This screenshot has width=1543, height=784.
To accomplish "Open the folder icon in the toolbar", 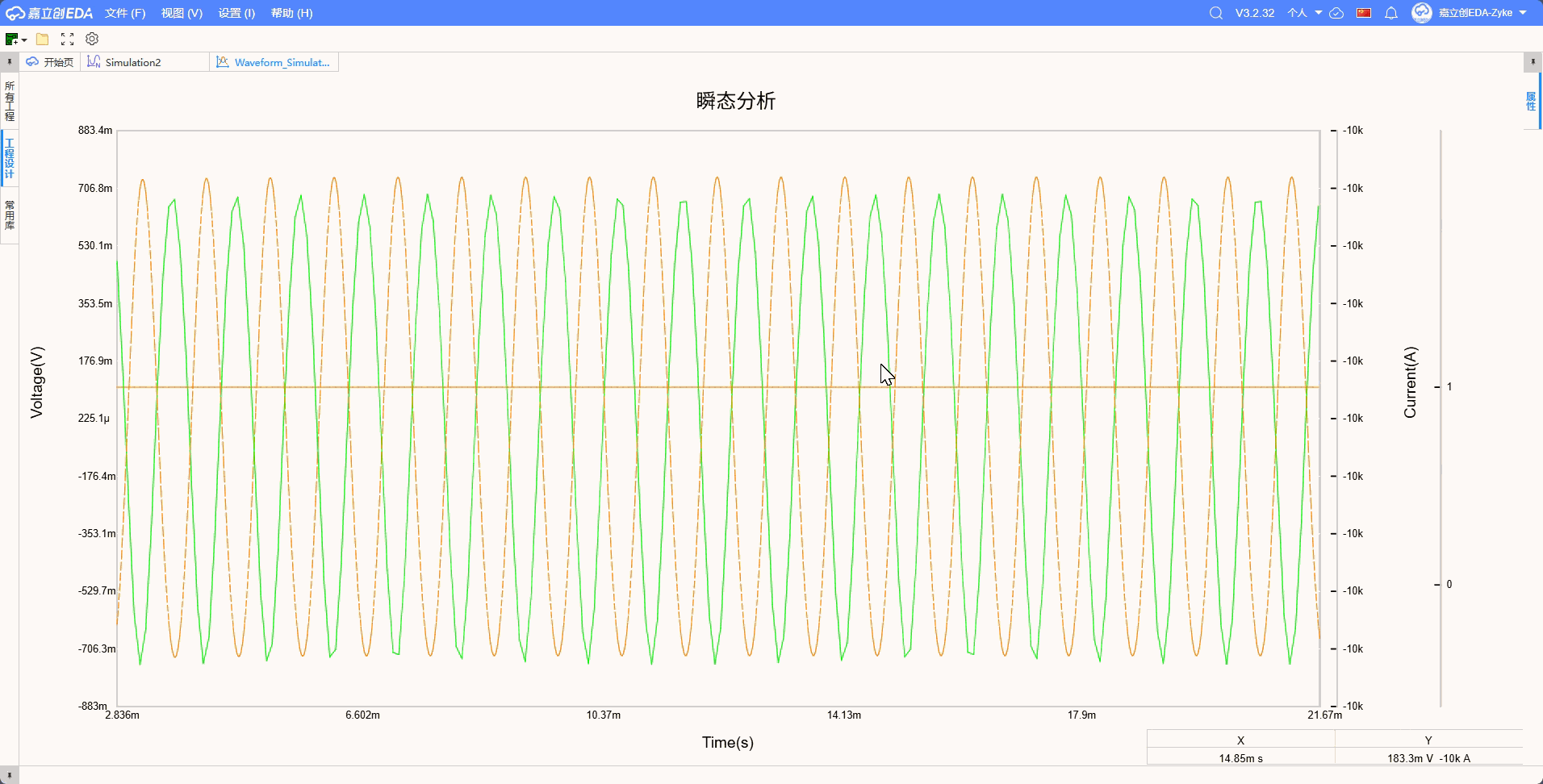I will click(x=43, y=39).
